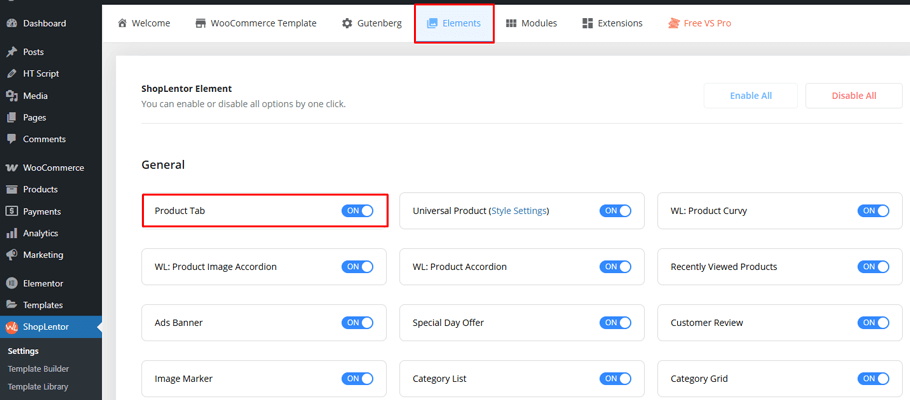
Task: Click the Dashboard gauge icon in sidebar
Action: pos(11,23)
